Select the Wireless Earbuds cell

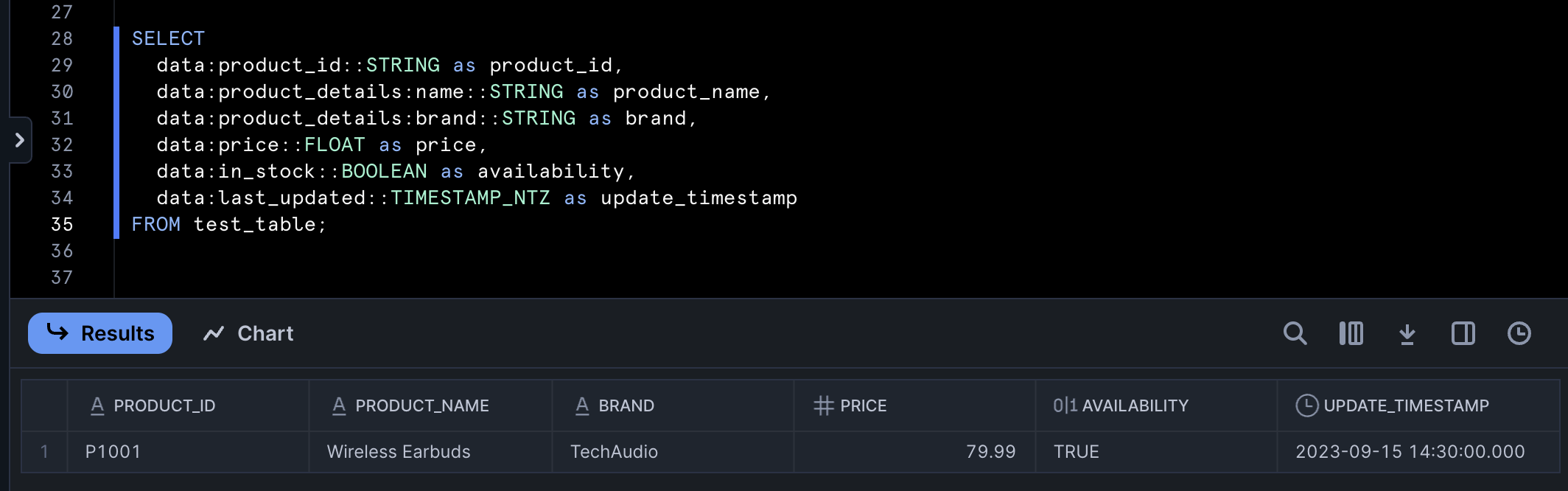pyautogui.click(x=399, y=451)
